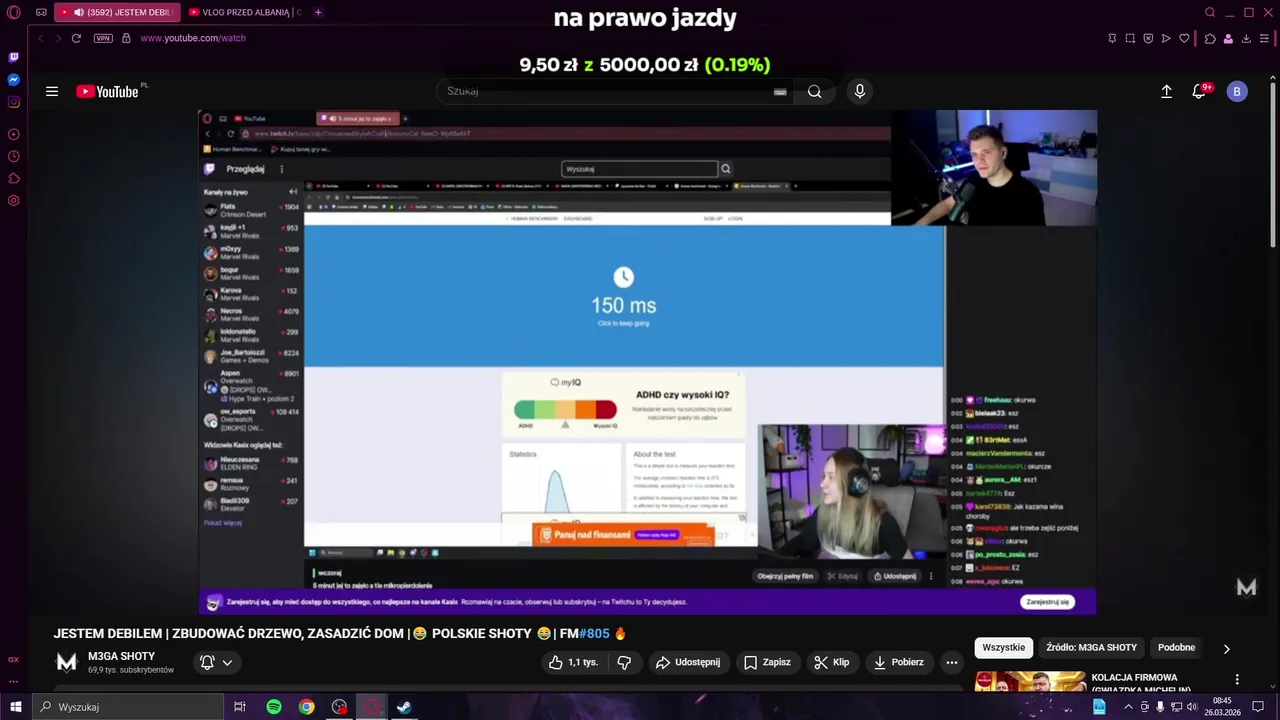Image resolution: width=1280 pixels, height=720 pixels.
Task: Show hidden system tray icons
Action: pos(1128,707)
